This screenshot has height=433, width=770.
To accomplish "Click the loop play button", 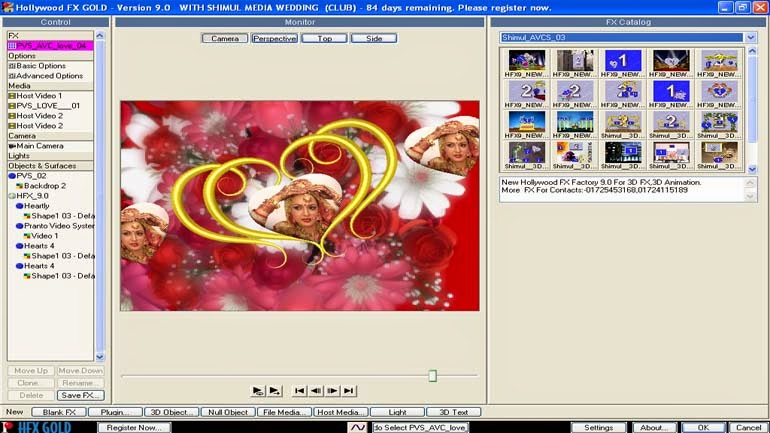I will (258, 391).
